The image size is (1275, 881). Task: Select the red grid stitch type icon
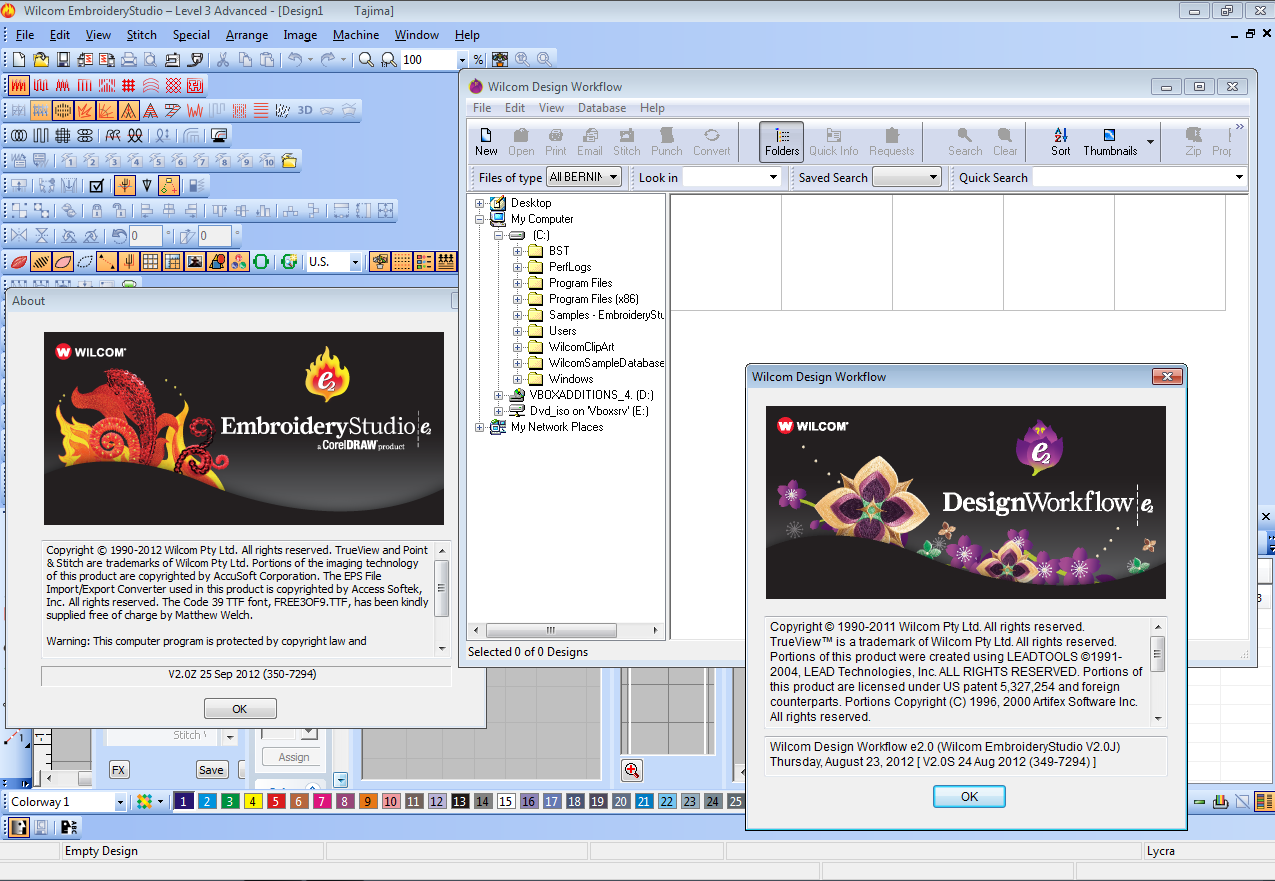click(129, 85)
